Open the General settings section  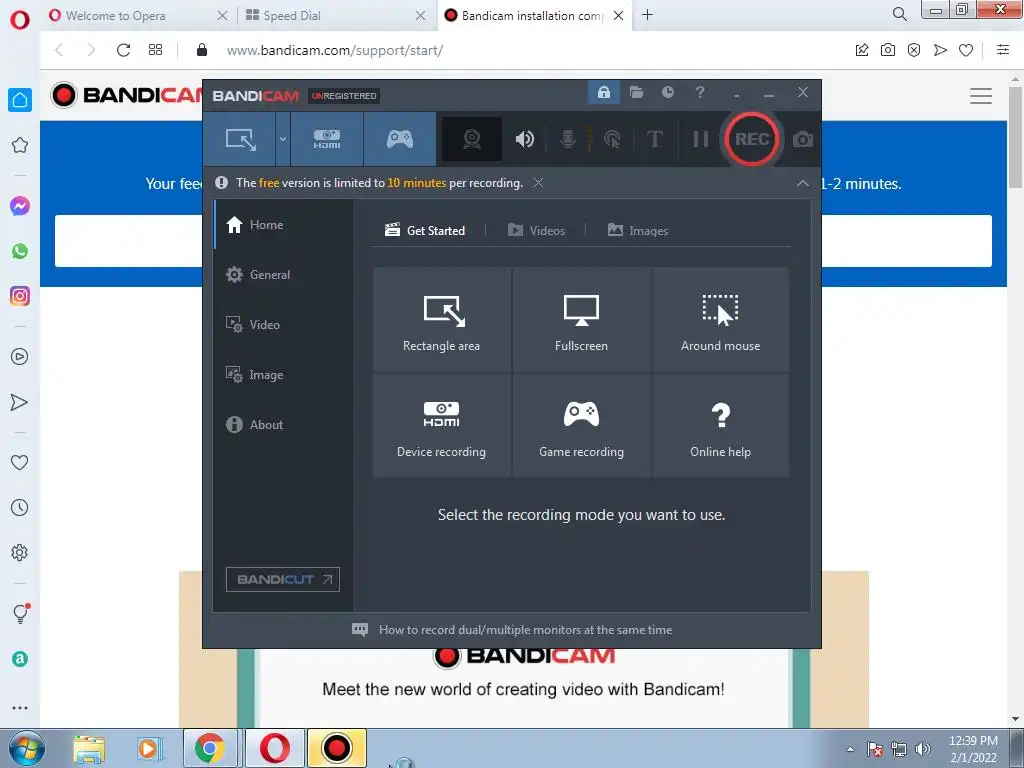(x=282, y=275)
